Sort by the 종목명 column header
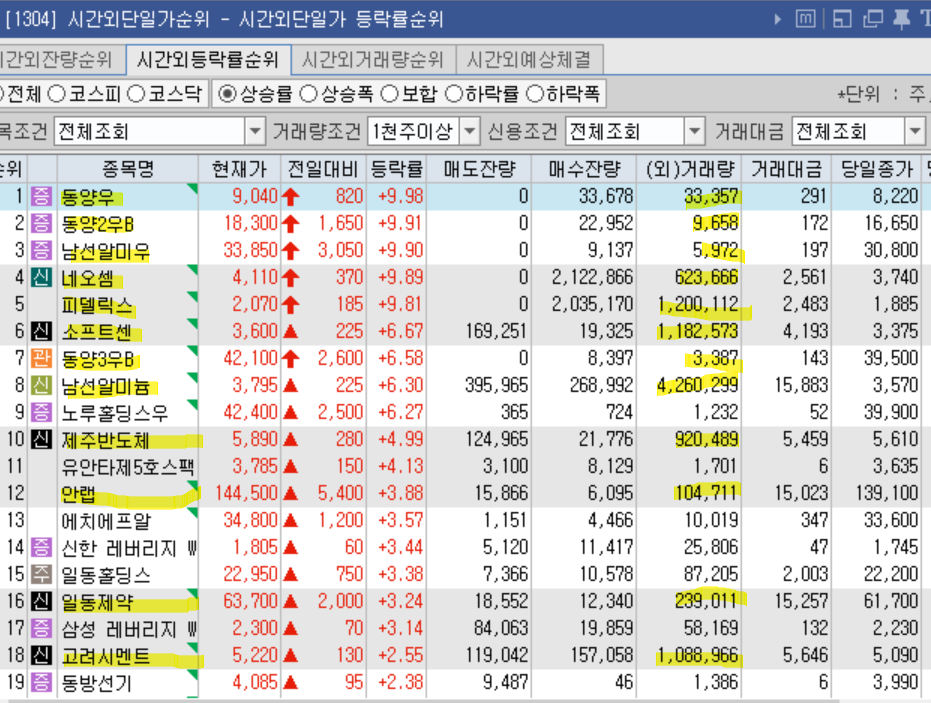 click(128, 170)
